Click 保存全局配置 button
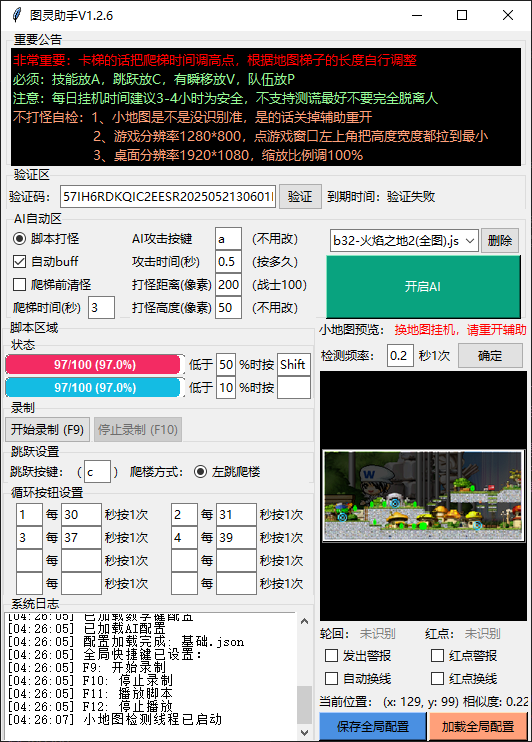 tap(372, 726)
